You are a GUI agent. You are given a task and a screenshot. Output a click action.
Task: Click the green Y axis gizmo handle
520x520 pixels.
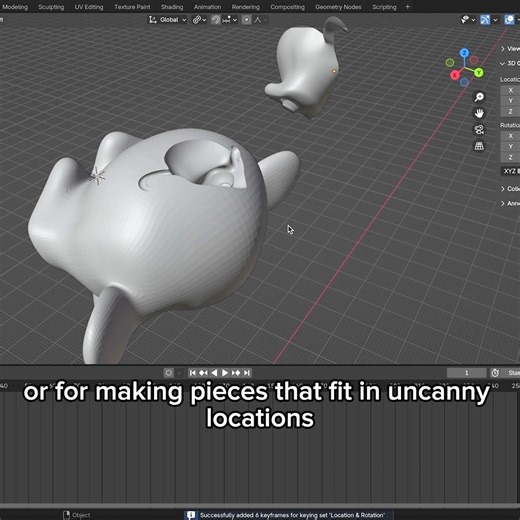479,72
